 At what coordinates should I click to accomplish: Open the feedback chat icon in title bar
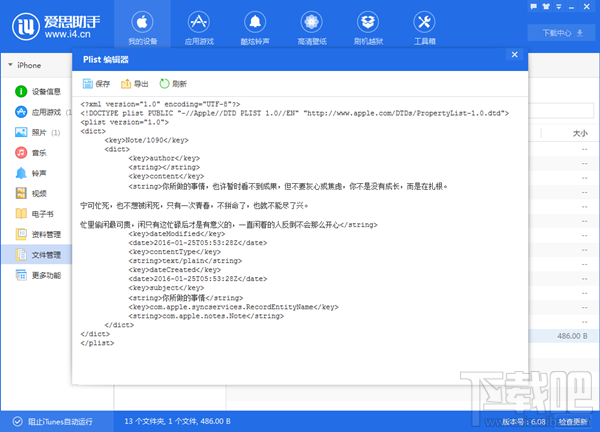click(533, 7)
